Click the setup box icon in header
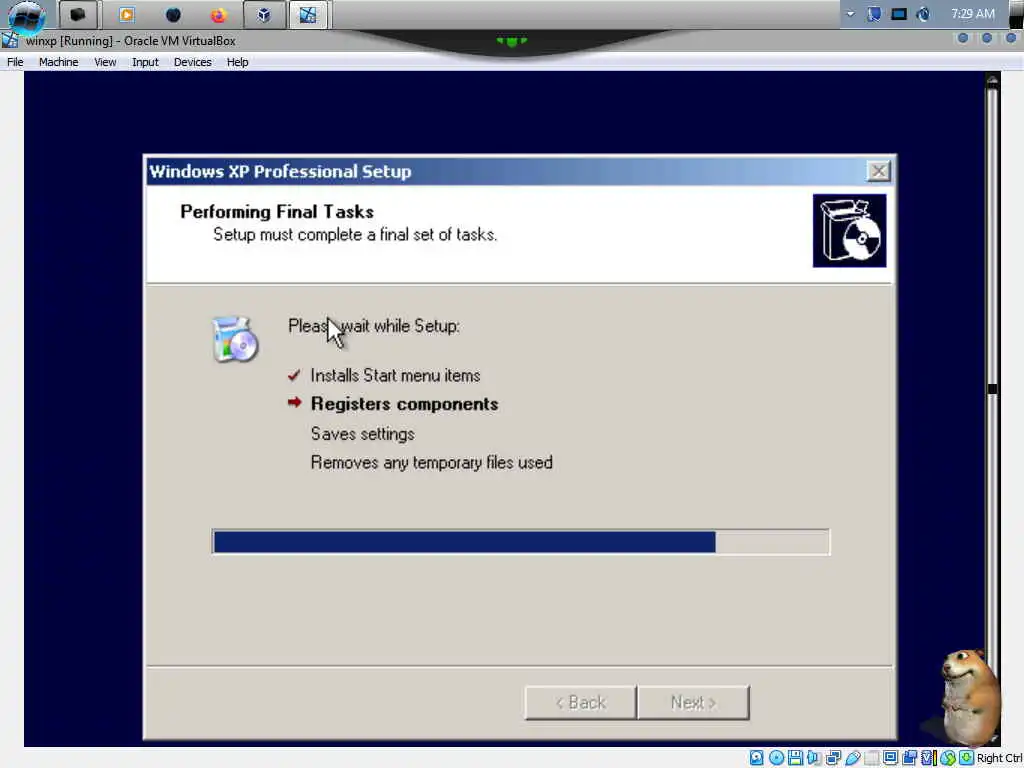1024x768 pixels. click(849, 231)
